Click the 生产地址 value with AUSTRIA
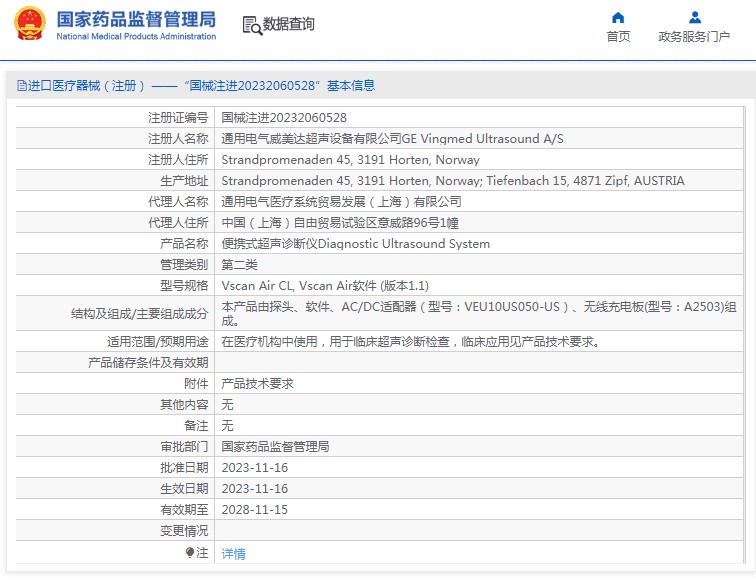 coord(453,181)
